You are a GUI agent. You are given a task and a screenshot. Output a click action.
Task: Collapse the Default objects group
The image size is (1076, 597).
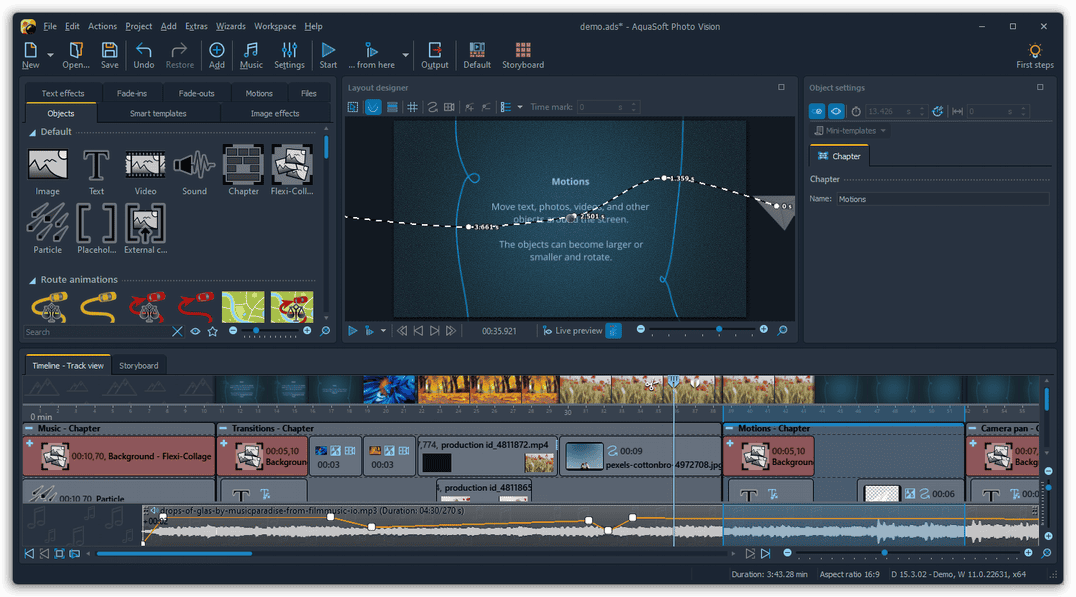(x=32, y=132)
